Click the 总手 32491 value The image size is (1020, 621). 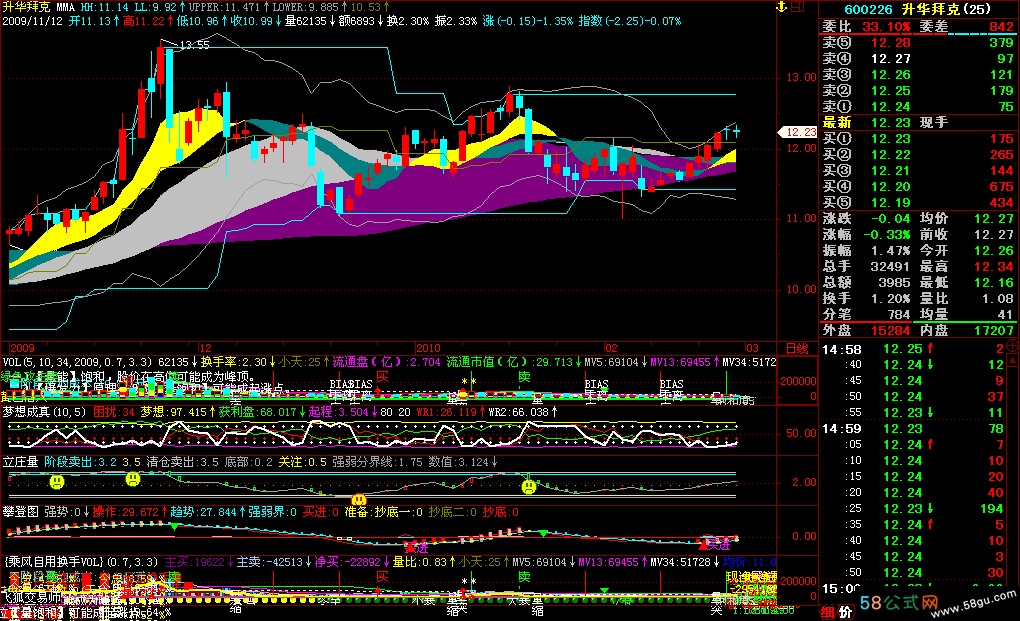891,267
